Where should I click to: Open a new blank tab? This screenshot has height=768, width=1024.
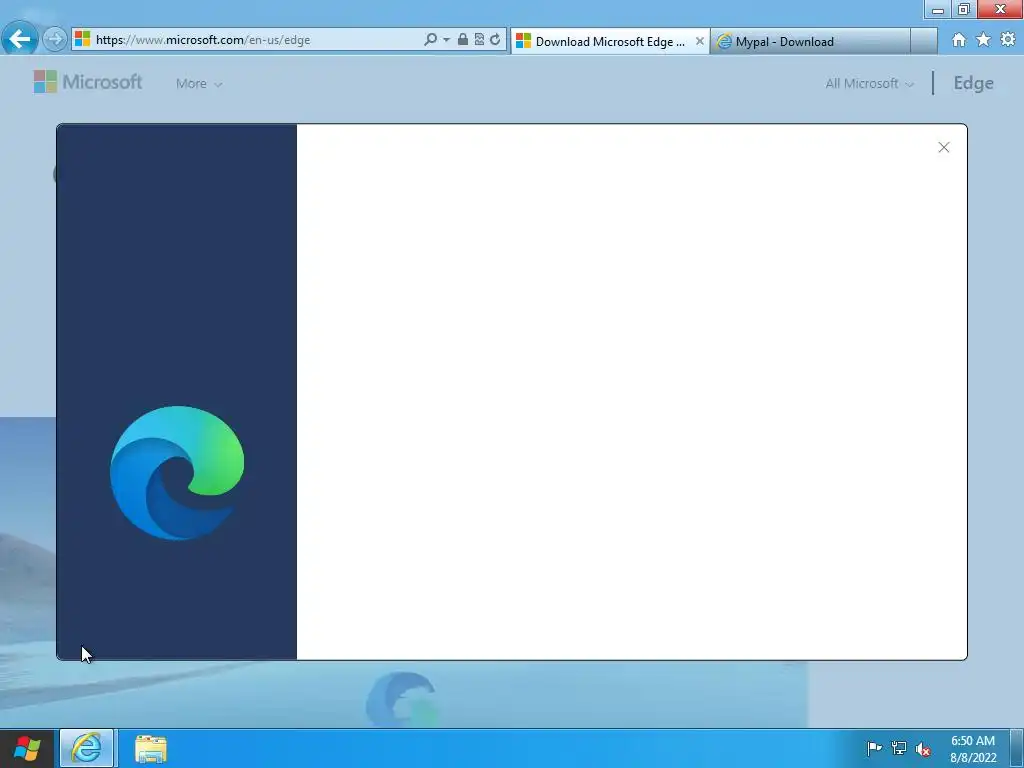pyautogui.click(x=923, y=41)
